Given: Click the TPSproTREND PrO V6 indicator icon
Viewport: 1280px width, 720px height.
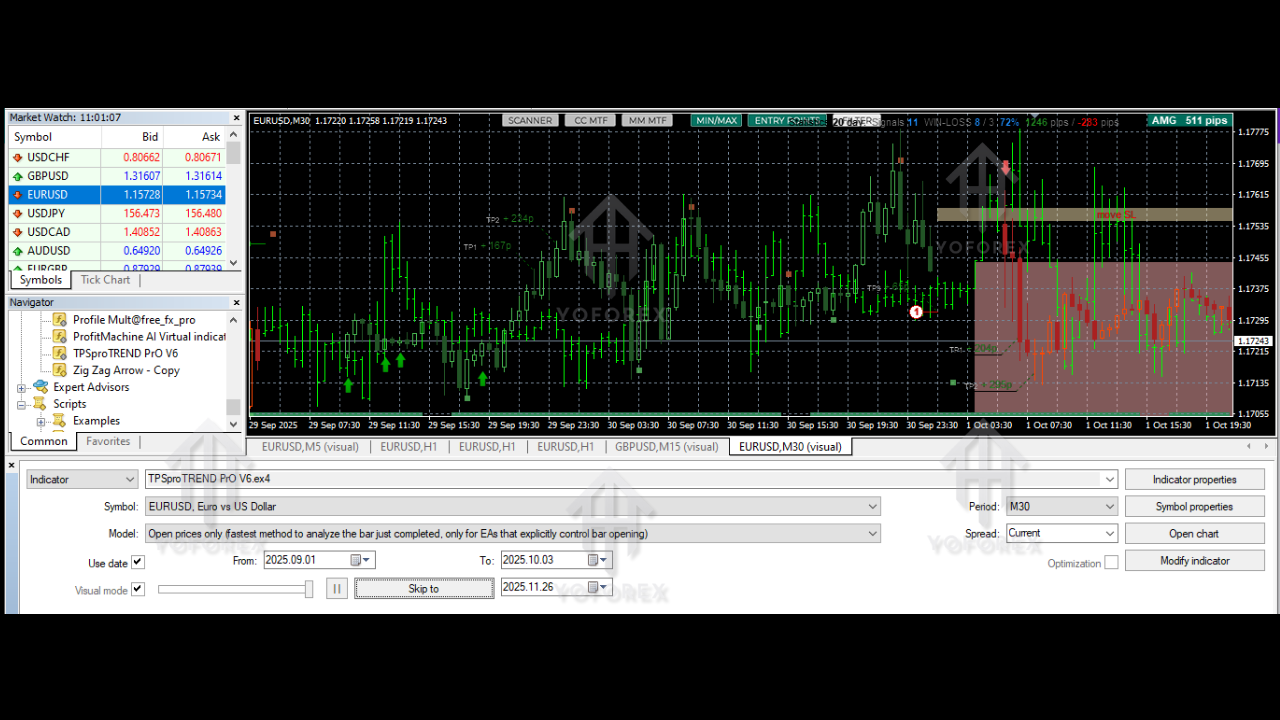Looking at the screenshot, I should (x=60, y=353).
